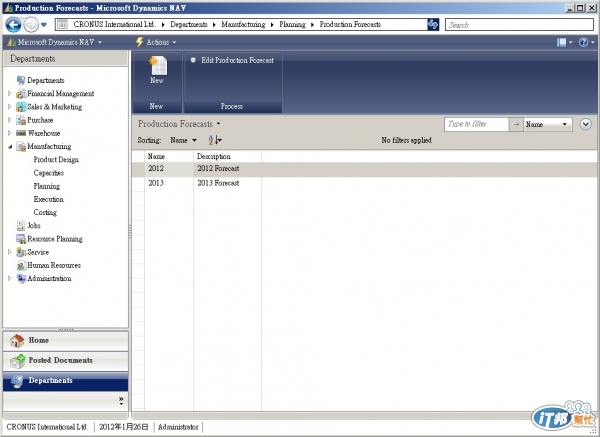600x437 pixels.
Task: Click the Human Resources icon
Action: (x=21, y=266)
